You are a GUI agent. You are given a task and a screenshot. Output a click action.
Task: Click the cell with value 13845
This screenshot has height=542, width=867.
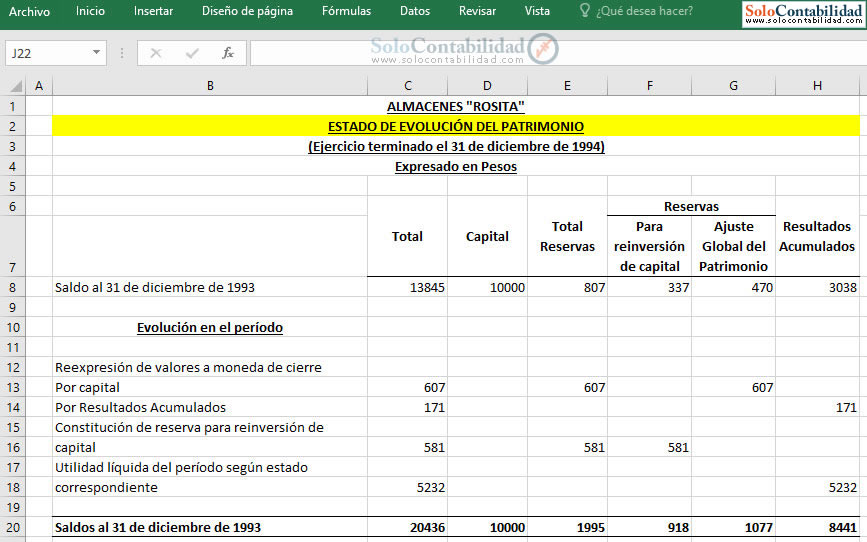tap(408, 288)
